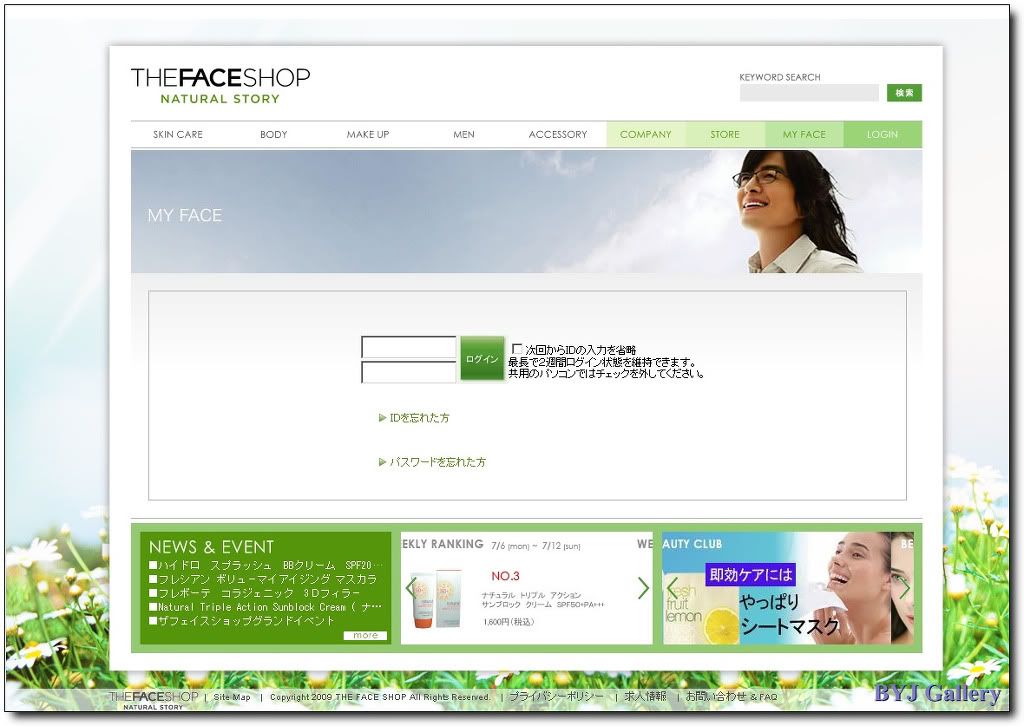Open the MEN menu
1024x726 pixels.
click(x=464, y=134)
